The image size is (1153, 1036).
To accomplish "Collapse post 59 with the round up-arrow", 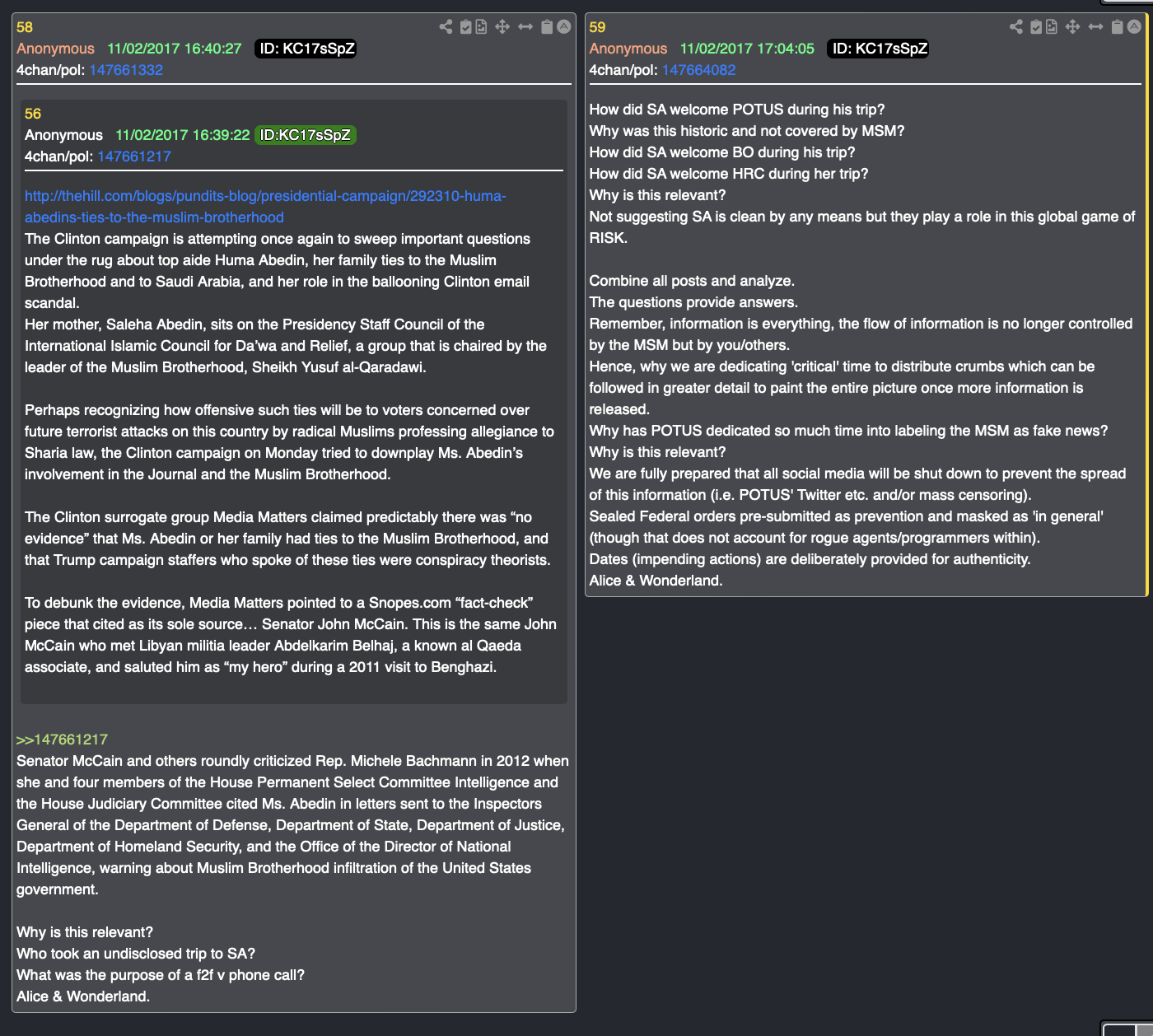I will click(1134, 26).
